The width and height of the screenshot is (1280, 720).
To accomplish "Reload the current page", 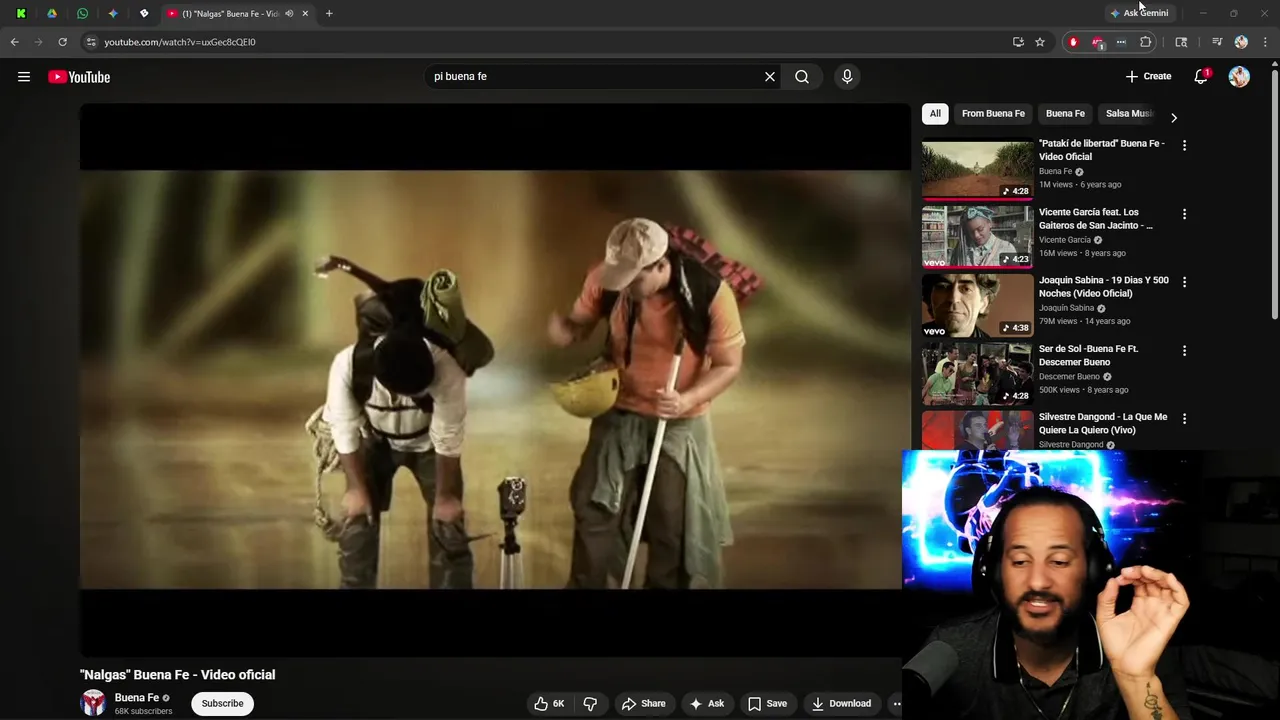I will click(62, 42).
